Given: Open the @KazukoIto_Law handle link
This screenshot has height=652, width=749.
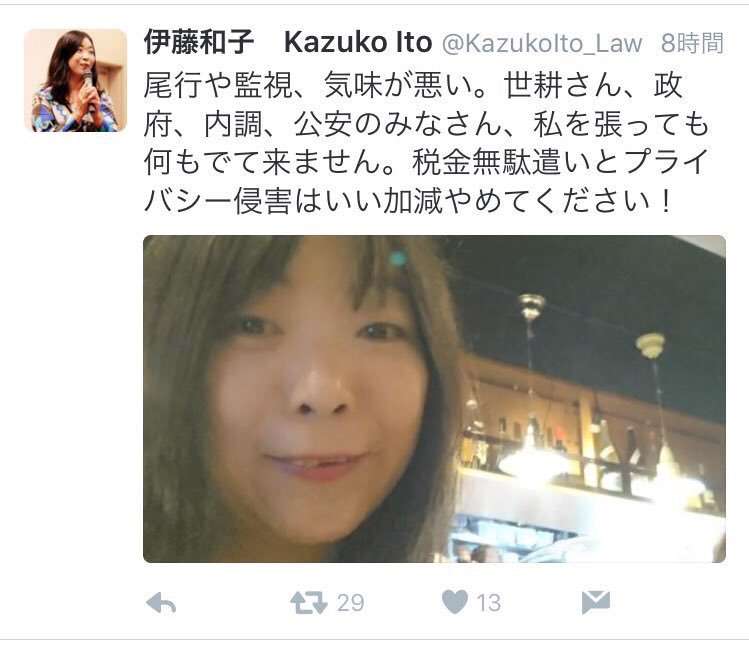Looking at the screenshot, I should point(542,43).
